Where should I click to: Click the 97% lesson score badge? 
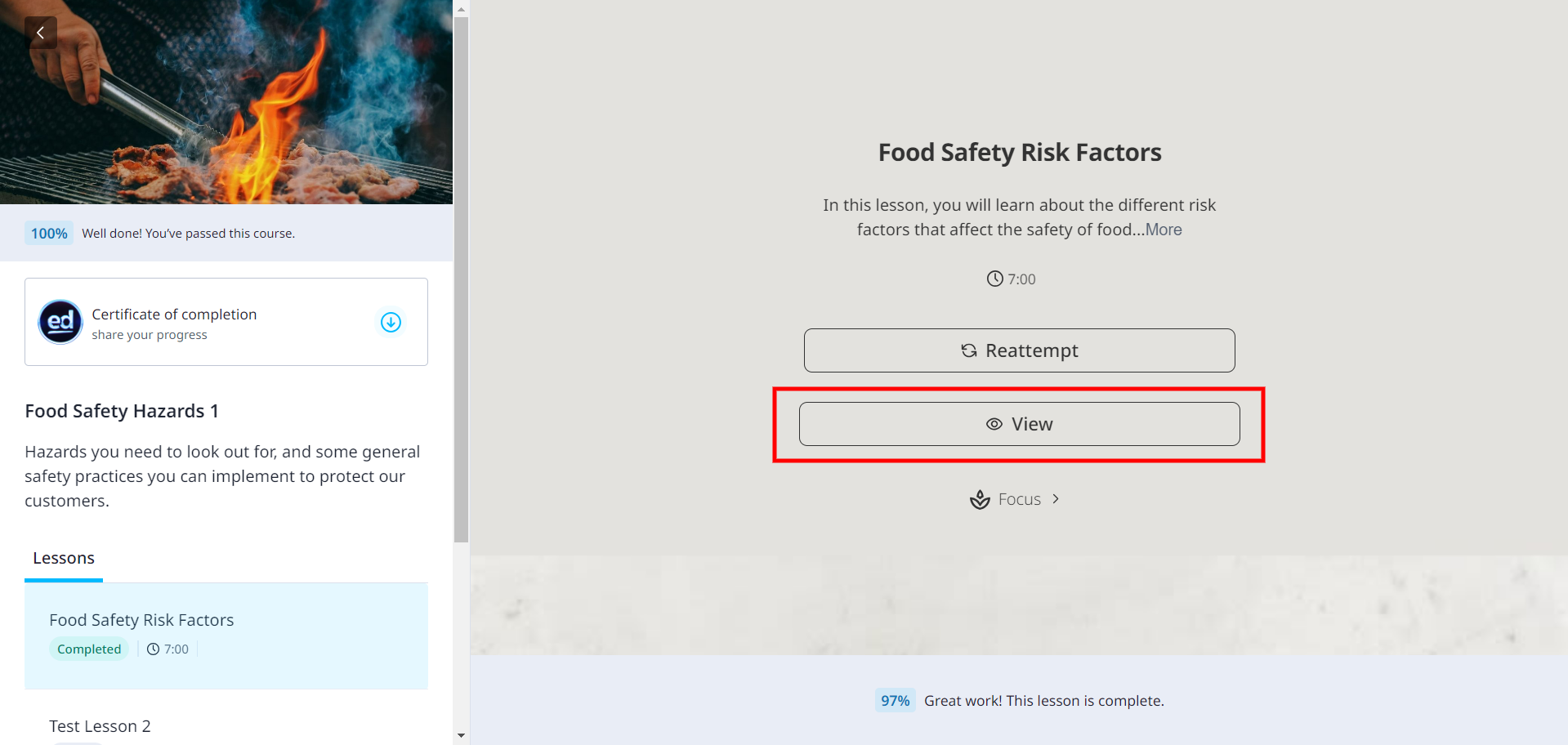[895, 701]
